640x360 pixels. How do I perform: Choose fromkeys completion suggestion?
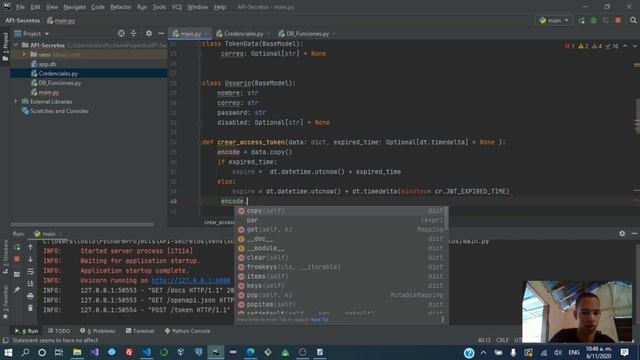pos(340,267)
